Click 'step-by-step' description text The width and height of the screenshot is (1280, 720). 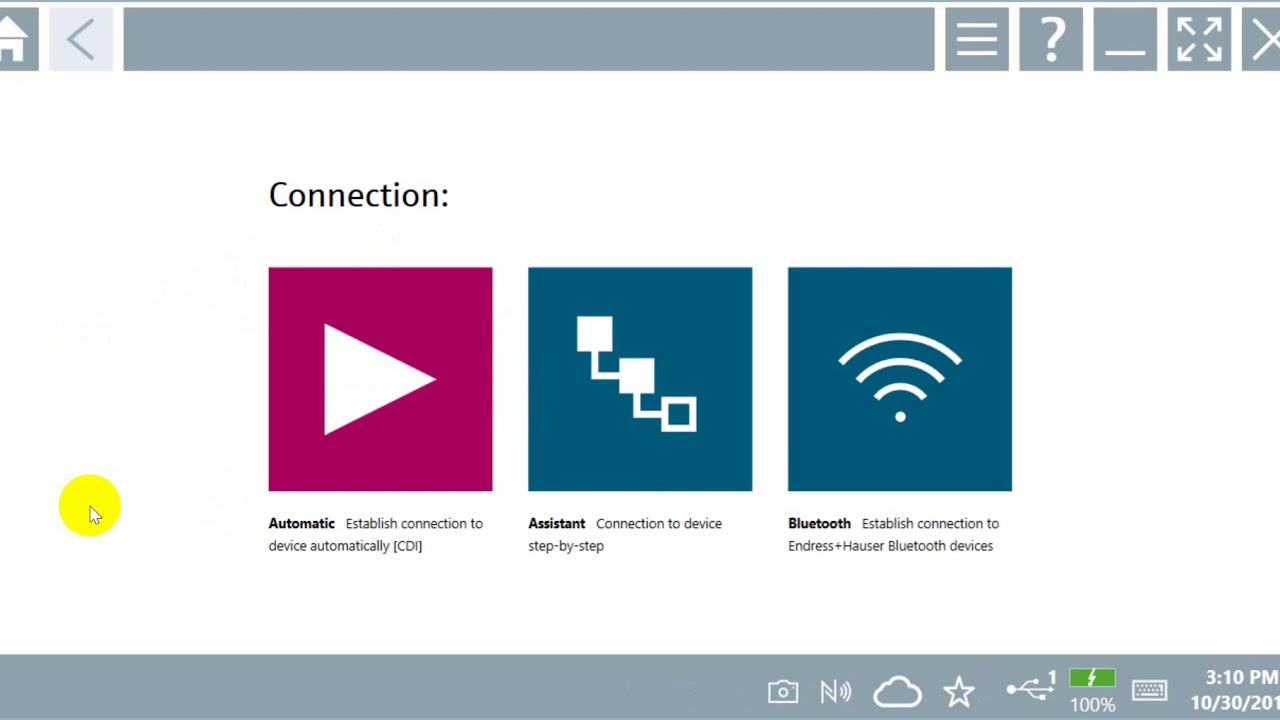point(566,546)
